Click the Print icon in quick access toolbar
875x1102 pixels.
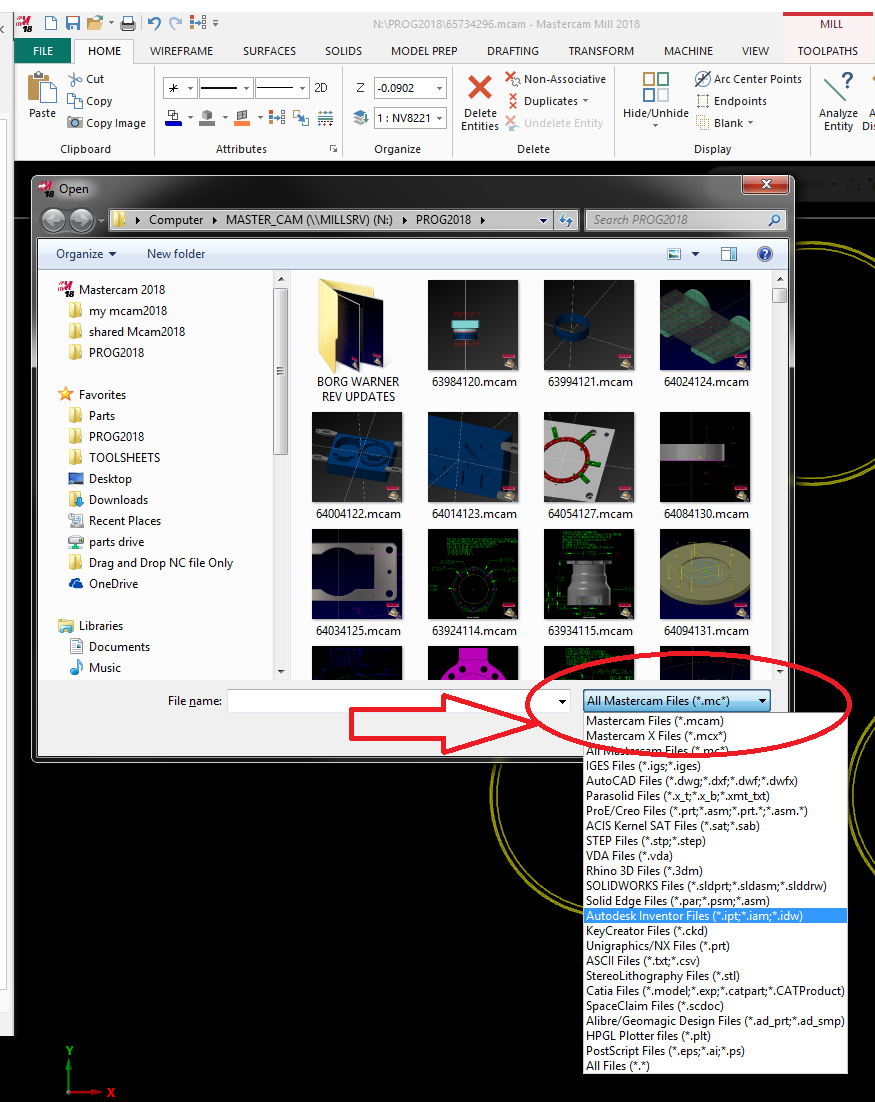[128, 24]
